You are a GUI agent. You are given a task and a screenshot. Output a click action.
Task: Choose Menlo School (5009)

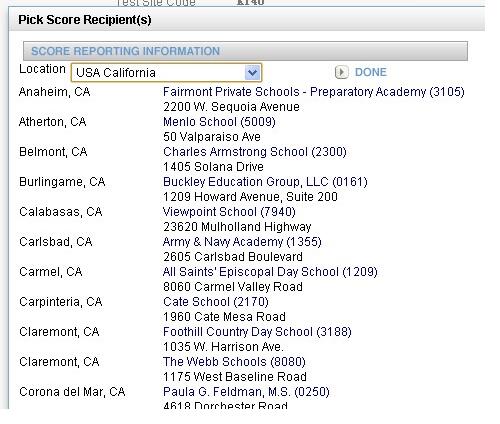click(219, 122)
